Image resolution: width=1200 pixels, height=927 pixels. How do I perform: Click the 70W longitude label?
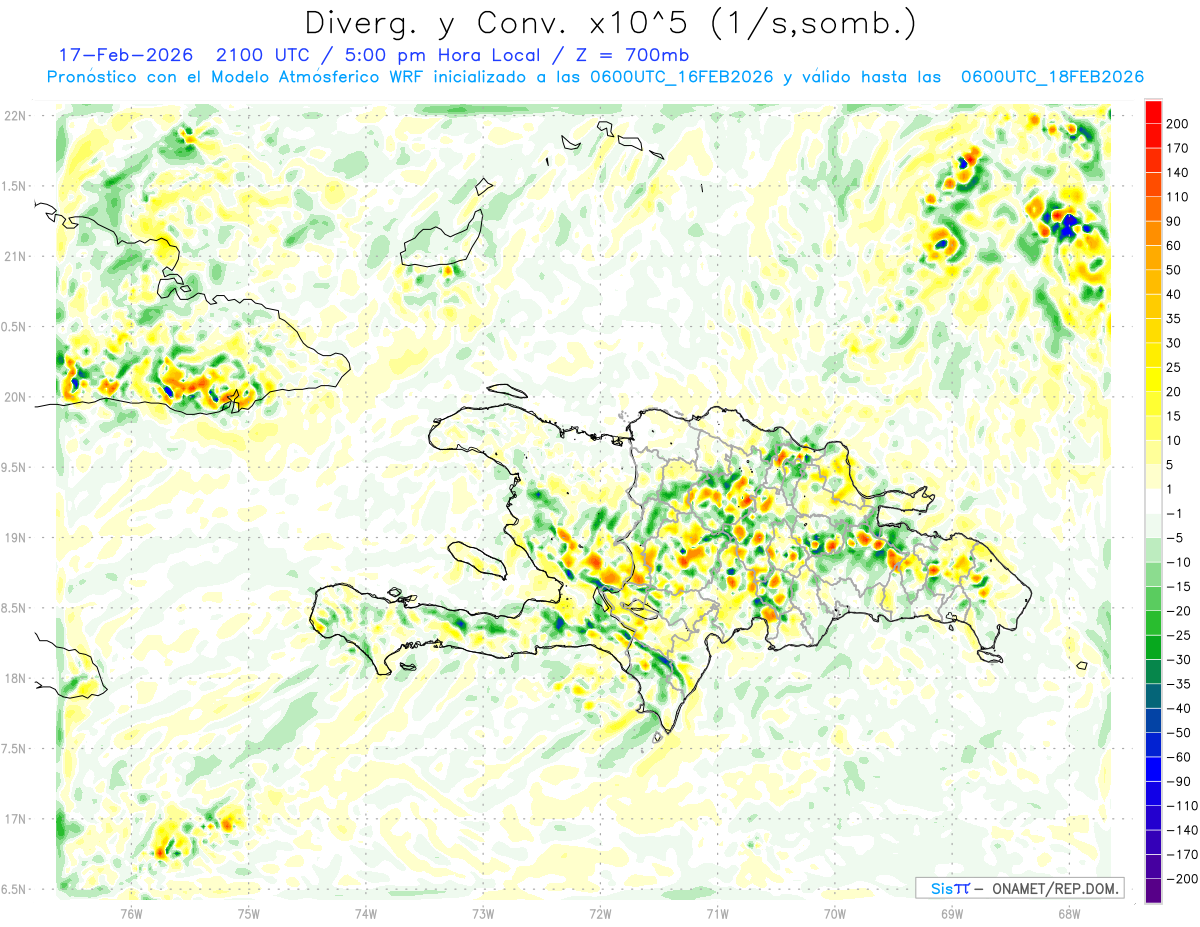[x=835, y=914]
